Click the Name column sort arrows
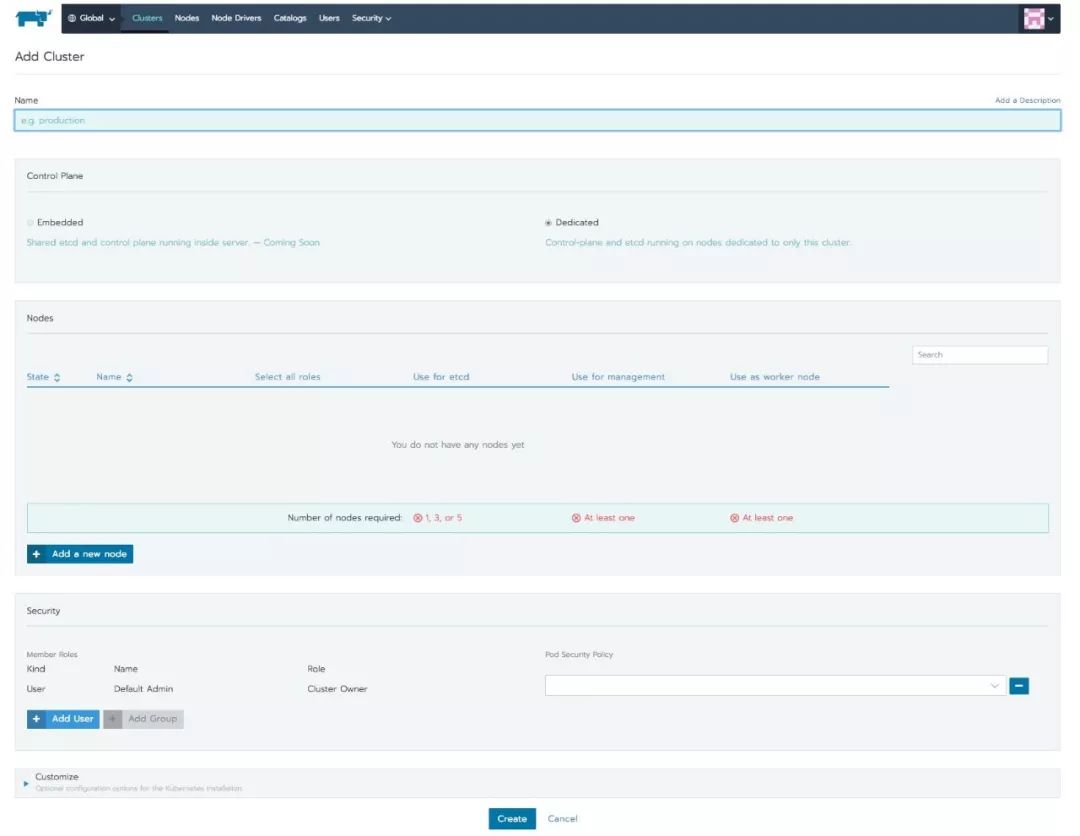The image size is (1080, 836). pyautogui.click(x=129, y=377)
